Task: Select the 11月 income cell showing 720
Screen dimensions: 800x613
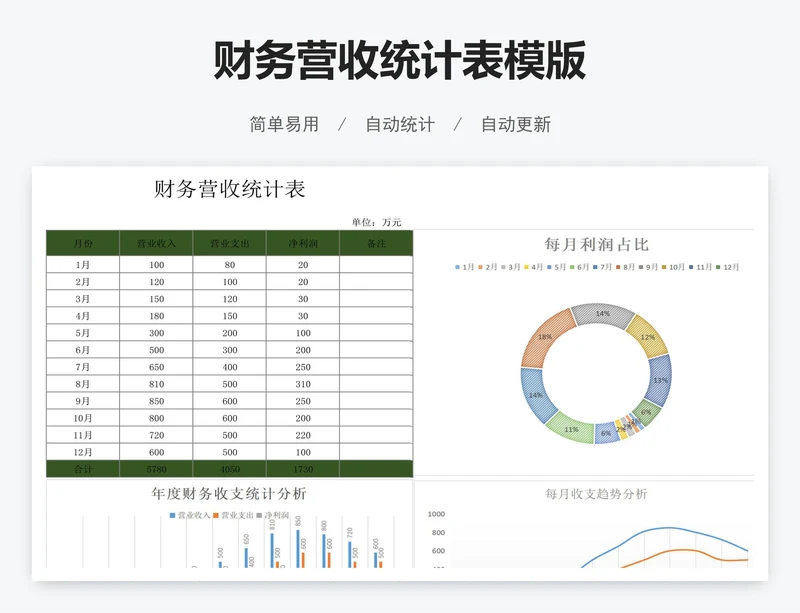Action: coord(156,435)
